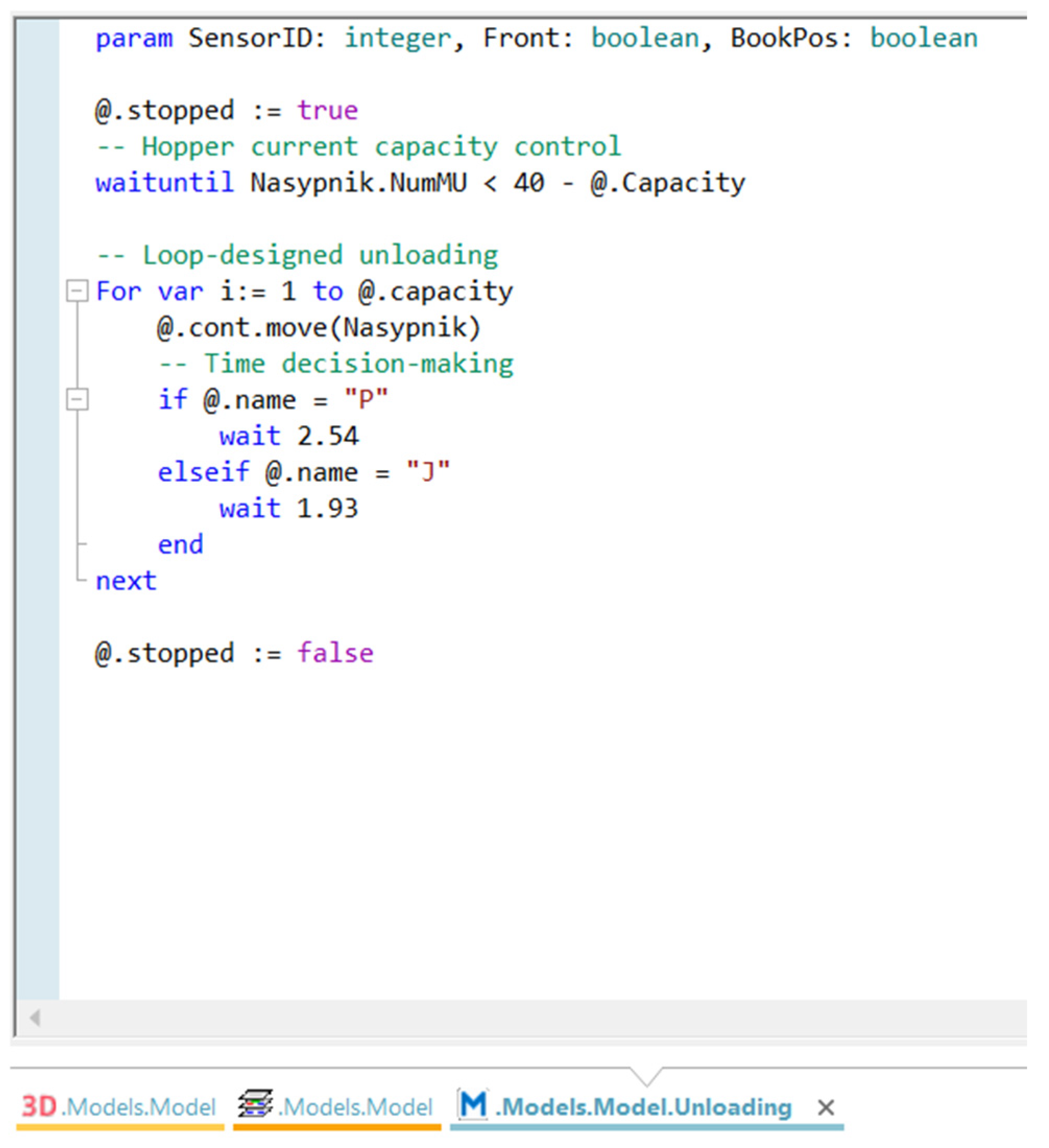Click the 'Time decision-making' comment
This screenshot has width=1049, height=1148.
coord(336,363)
